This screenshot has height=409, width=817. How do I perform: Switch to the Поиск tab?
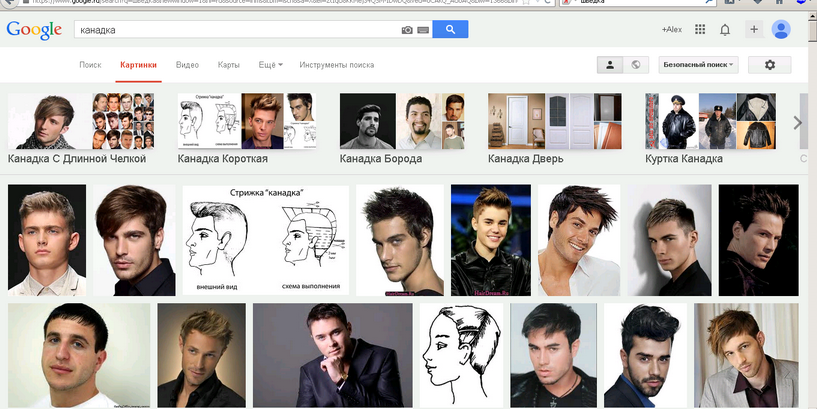point(90,65)
